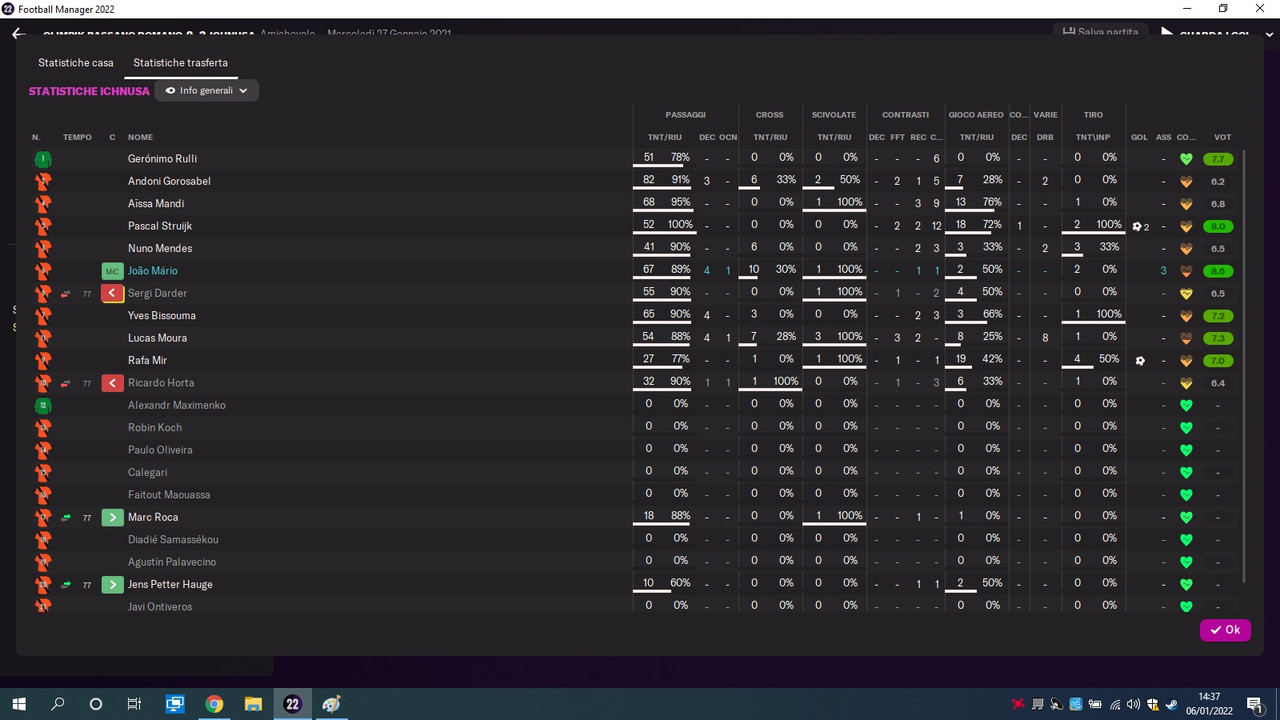Image resolution: width=1280 pixels, height=720 pixels.
Task: Sort players by the ASS column header
Action: (x=1163, y=137)
